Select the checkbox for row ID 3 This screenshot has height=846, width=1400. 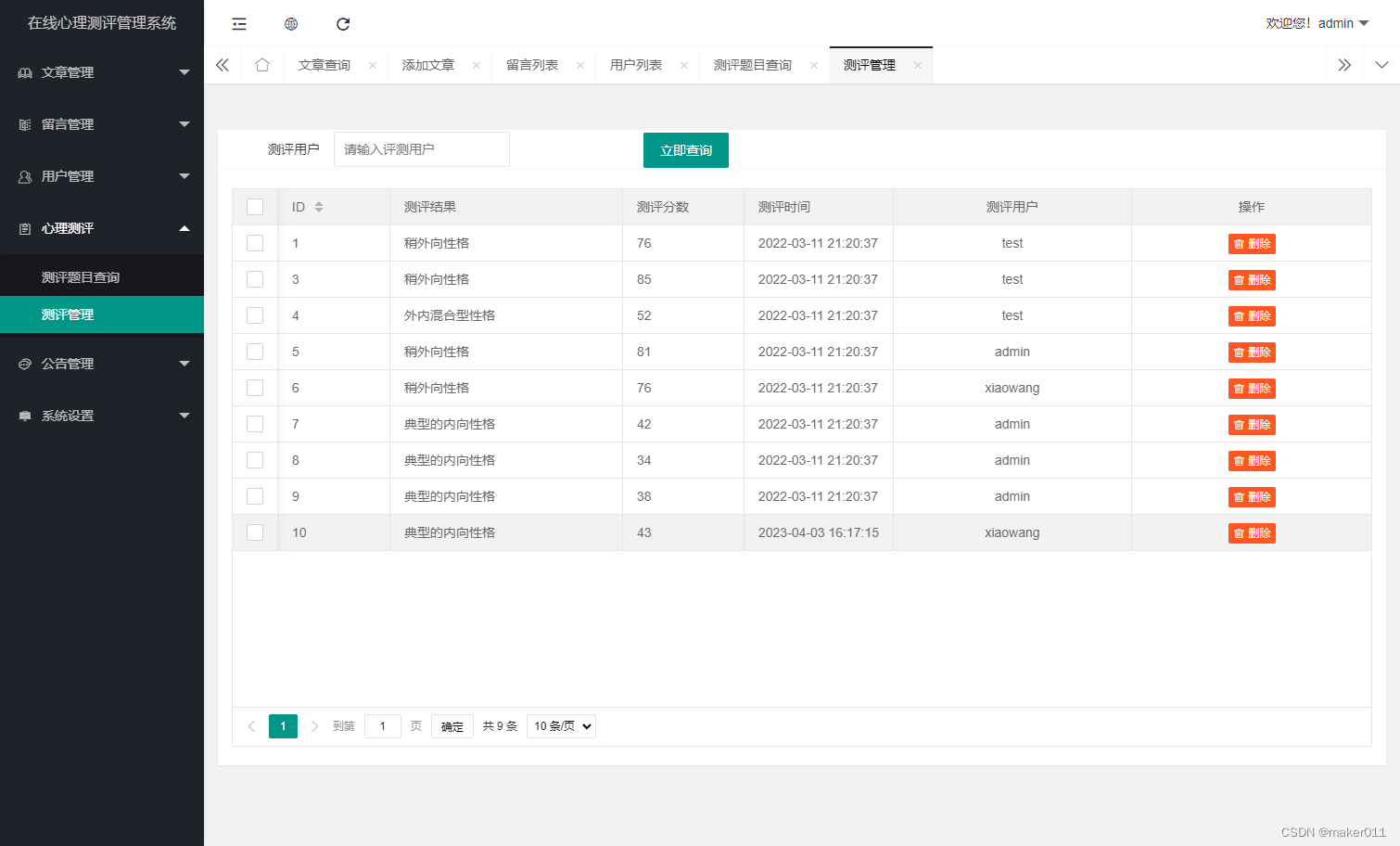pos(255,279)
